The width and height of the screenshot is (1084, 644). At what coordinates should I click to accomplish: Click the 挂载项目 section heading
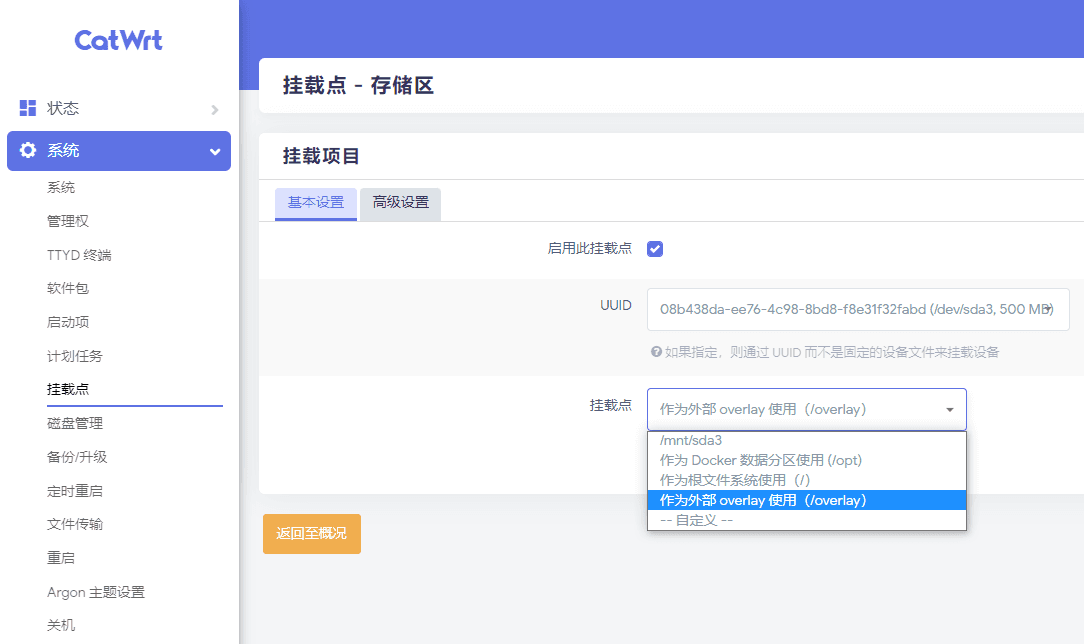pyautogui.click(x=321, y=156)
